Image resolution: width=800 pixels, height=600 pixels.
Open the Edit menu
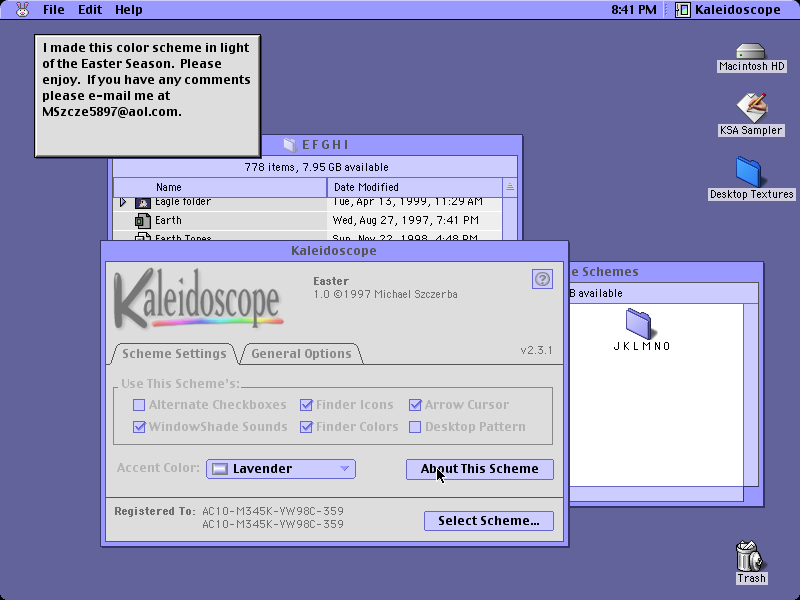click(90, 9)
